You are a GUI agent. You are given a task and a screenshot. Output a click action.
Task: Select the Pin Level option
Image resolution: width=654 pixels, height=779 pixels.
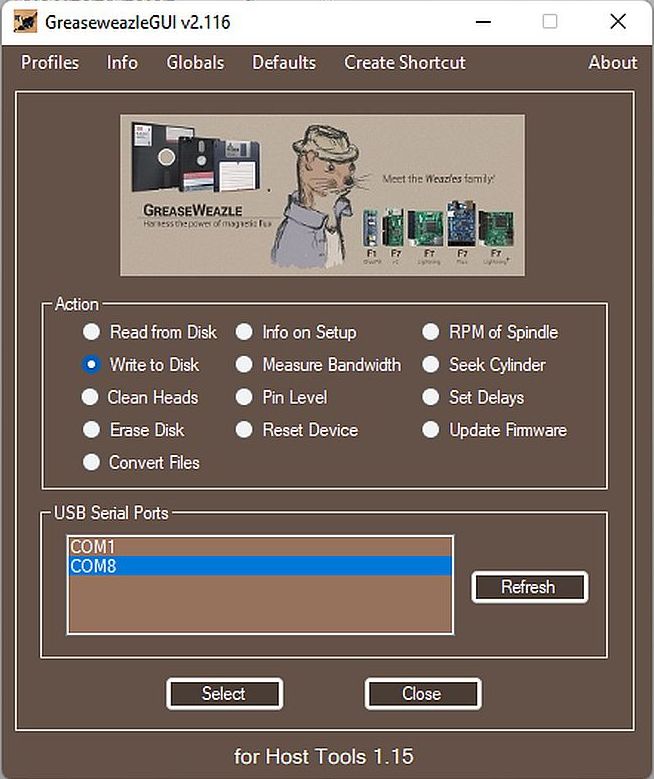244,397
